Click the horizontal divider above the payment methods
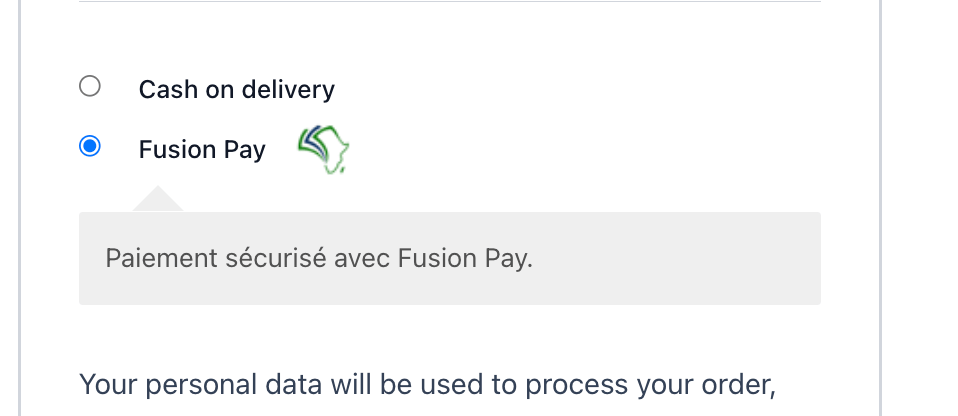958x416 pixels. pyautogui.click(x=449, y=2)
